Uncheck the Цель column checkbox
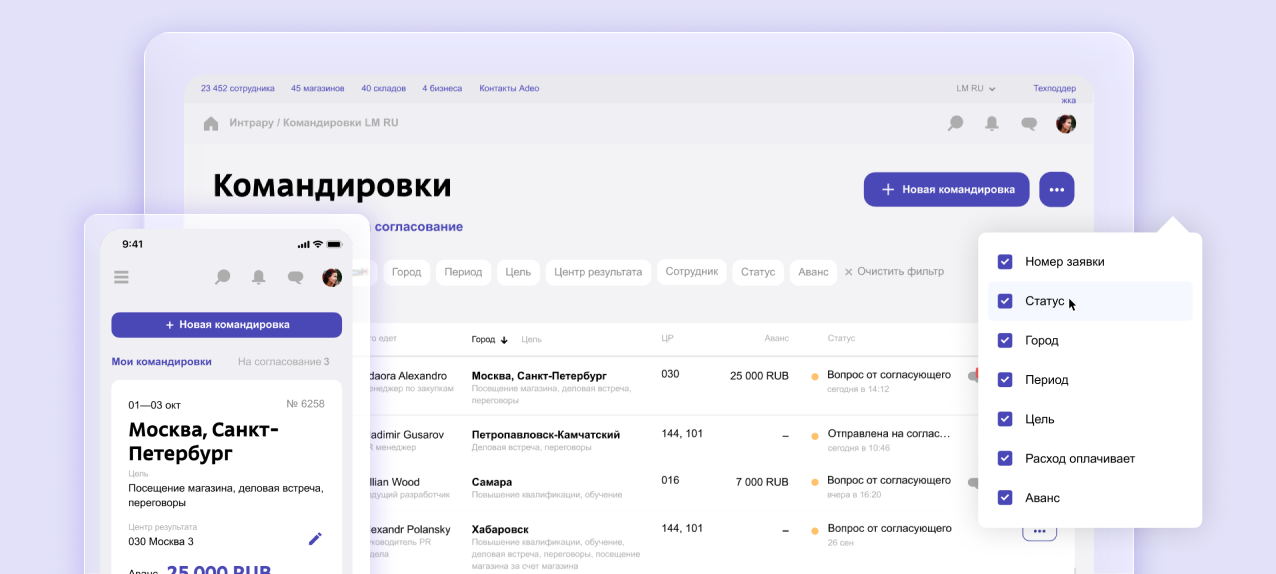 pyautogui.click(x=1005, y=419)
